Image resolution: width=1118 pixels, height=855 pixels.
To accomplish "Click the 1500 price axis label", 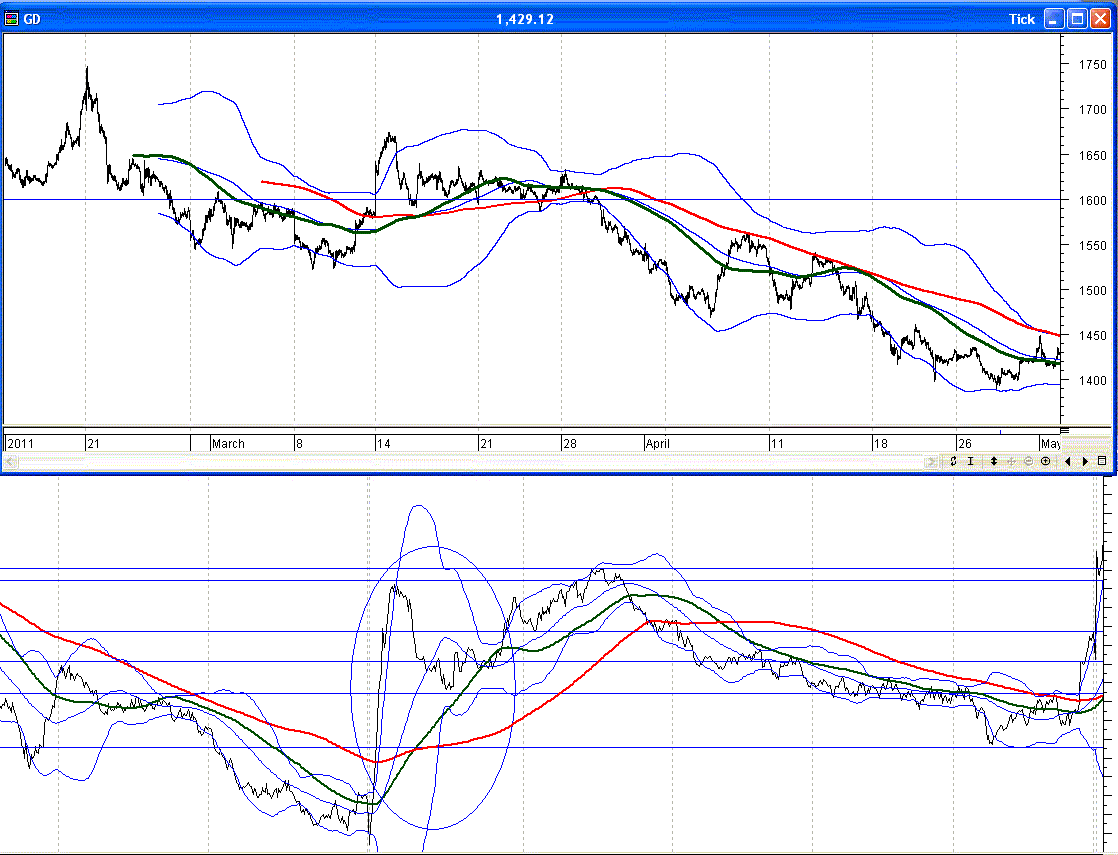I will click(1092, 290).
